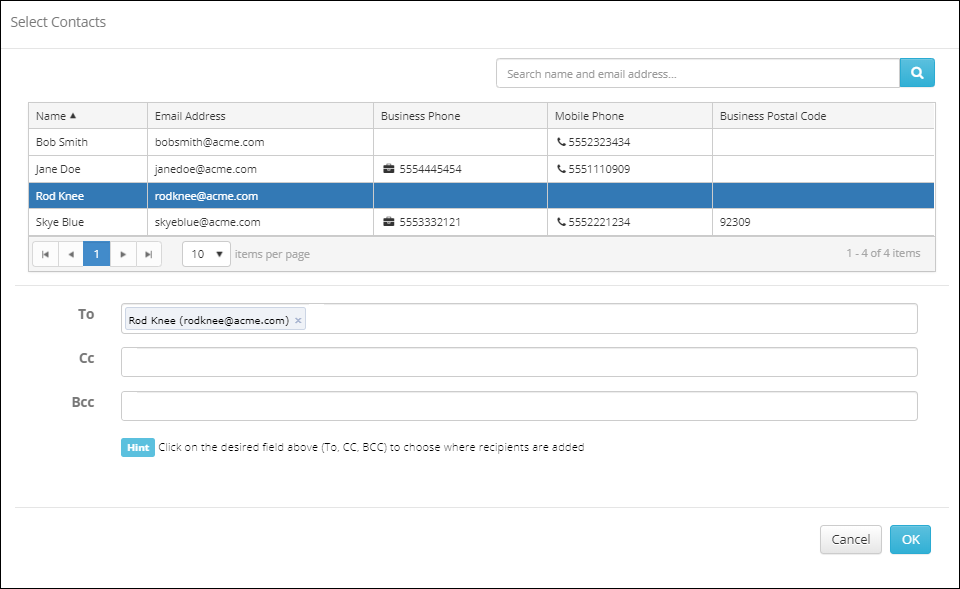Remove Rod Knee from the To field
Viewport: 960px width, 589px height.
click(x=298, y=320)
